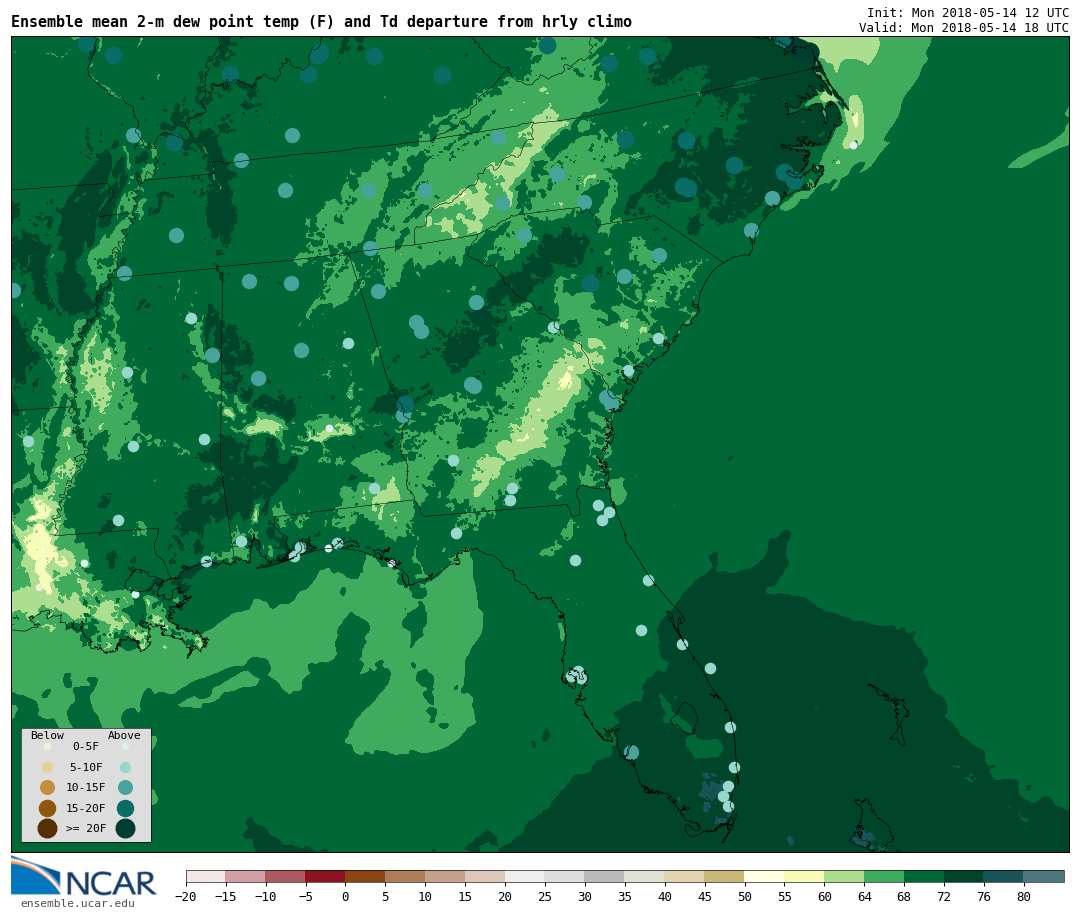1080x915 pixels.
Task: Click the pale pink swatch between -20 and -15
Action: 205,877
